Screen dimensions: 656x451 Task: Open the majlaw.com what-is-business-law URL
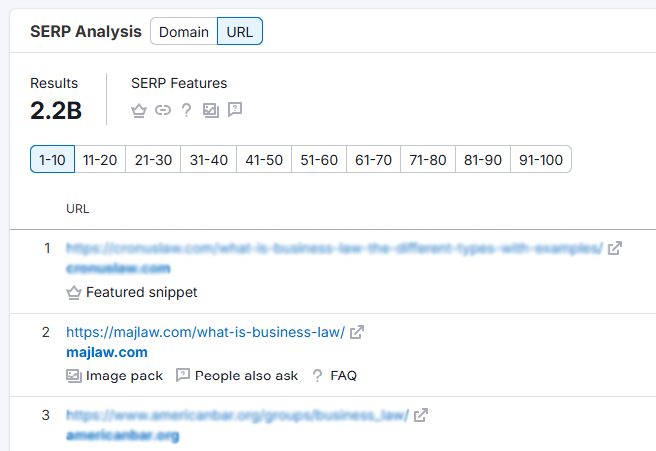(205, 332)
